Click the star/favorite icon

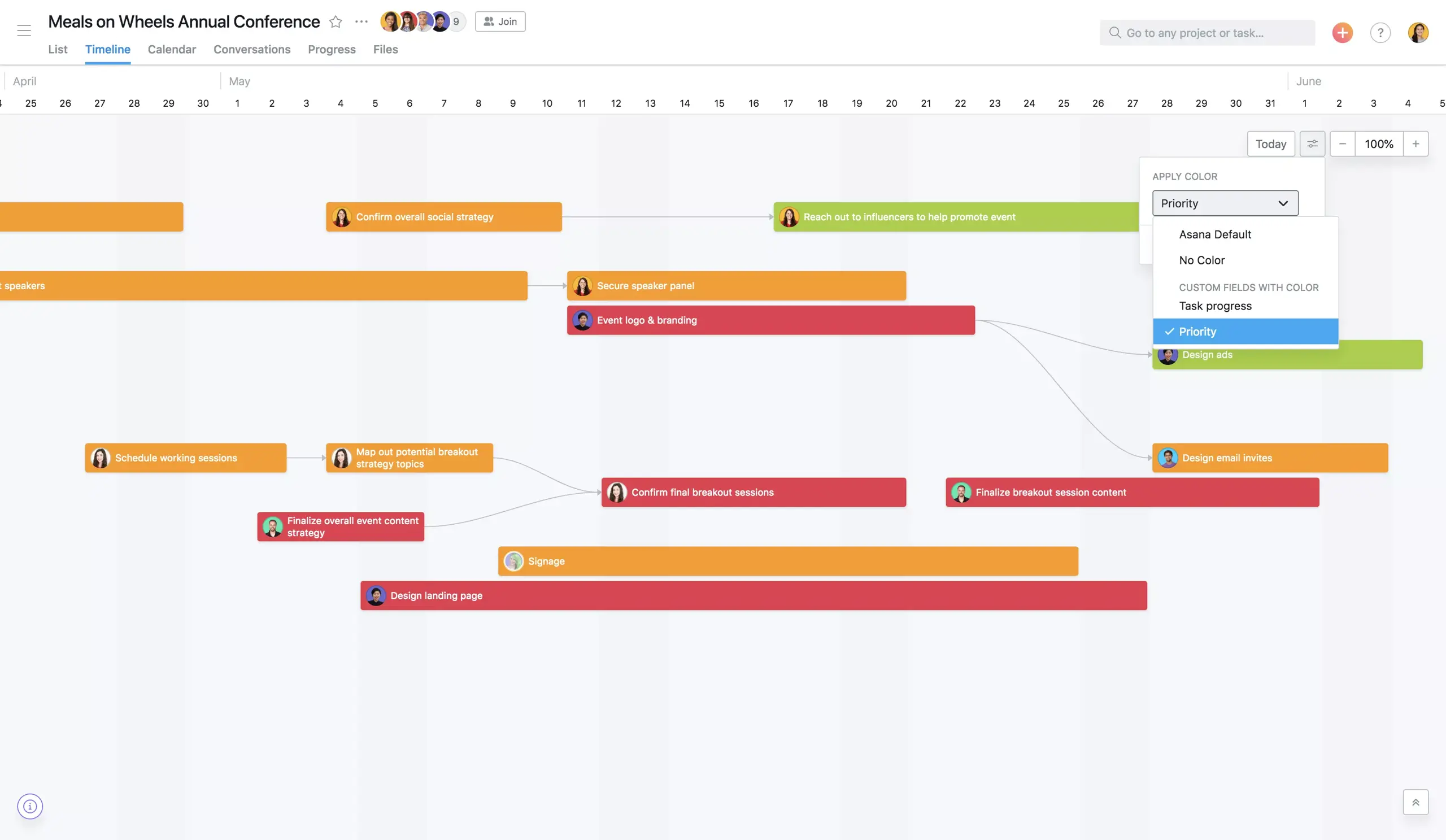click(x=335, y=21)
